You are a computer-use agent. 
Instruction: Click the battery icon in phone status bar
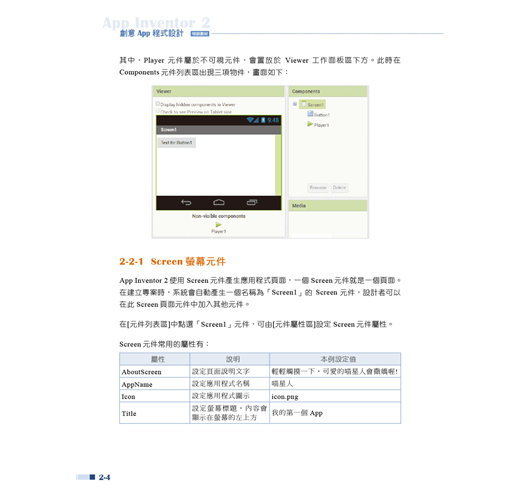[x=263, y=120]
